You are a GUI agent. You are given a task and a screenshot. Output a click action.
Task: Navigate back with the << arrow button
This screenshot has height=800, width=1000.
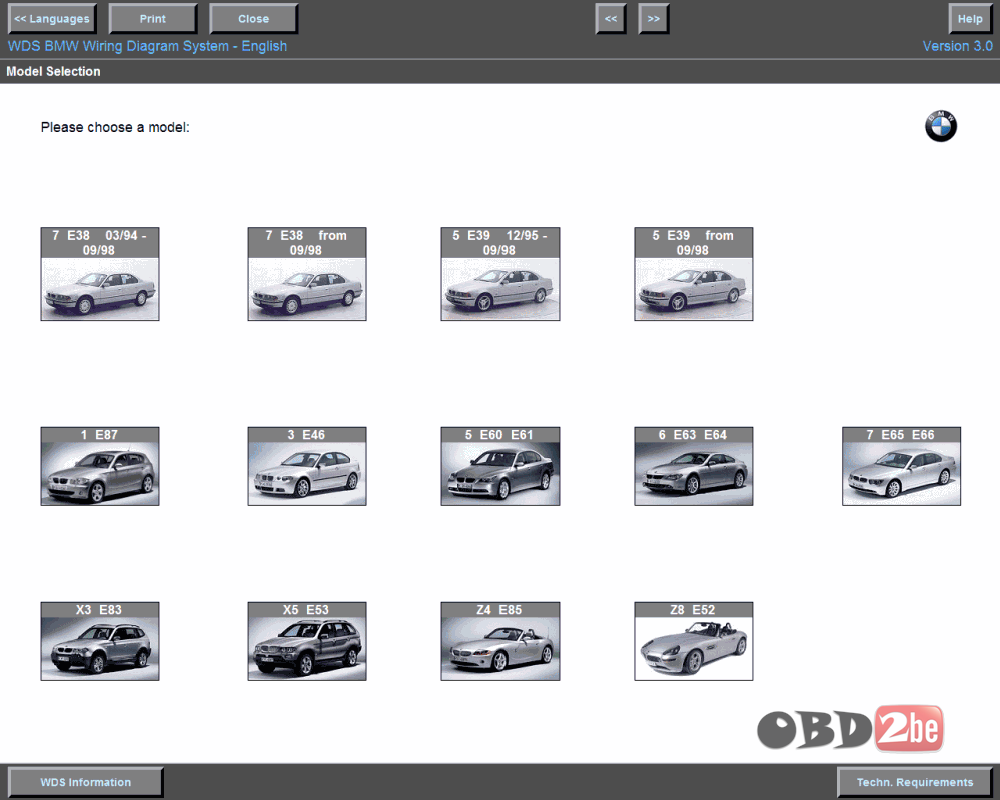[611, 19]
